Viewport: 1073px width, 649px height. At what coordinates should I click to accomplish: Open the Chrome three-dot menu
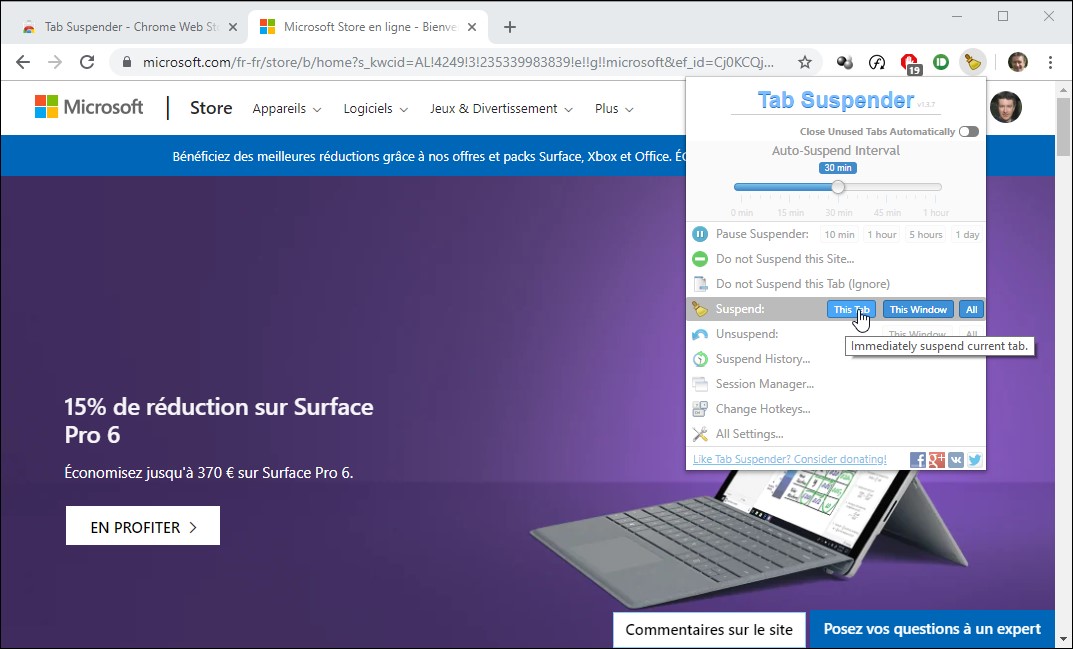click(1050, 62)
